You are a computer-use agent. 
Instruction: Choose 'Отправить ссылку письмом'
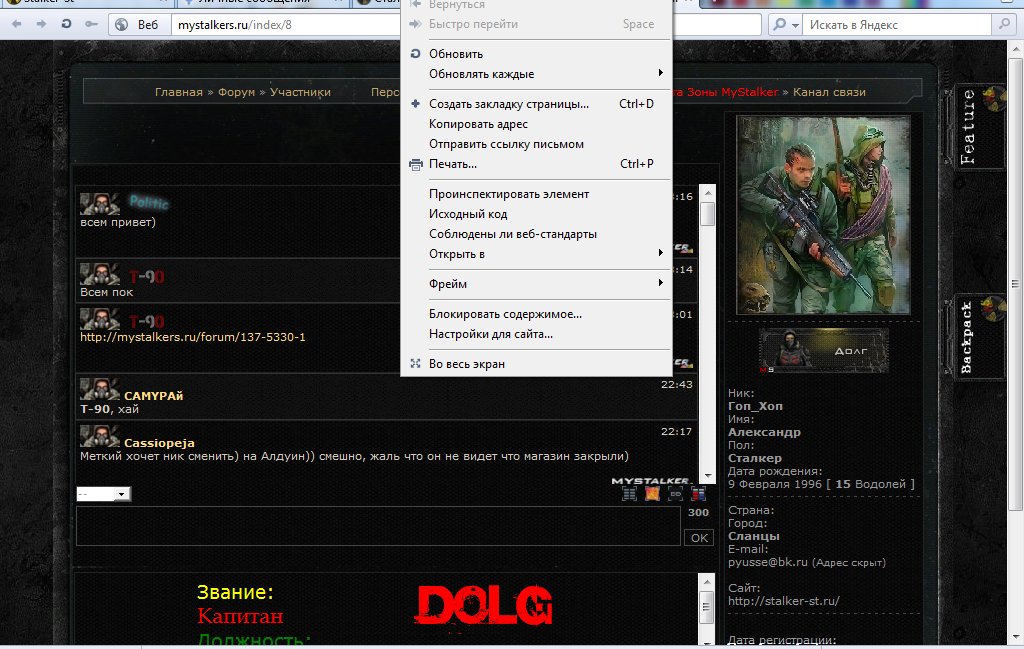536,144
